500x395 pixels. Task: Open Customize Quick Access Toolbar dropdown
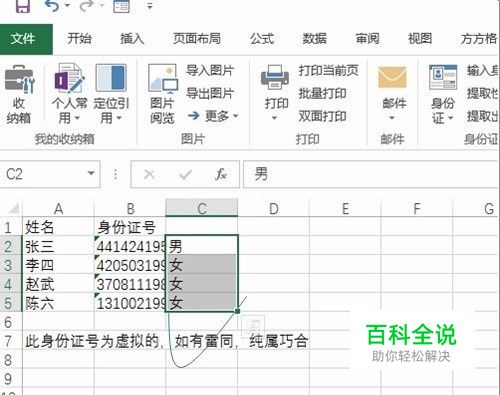click(x=150, y=6)
